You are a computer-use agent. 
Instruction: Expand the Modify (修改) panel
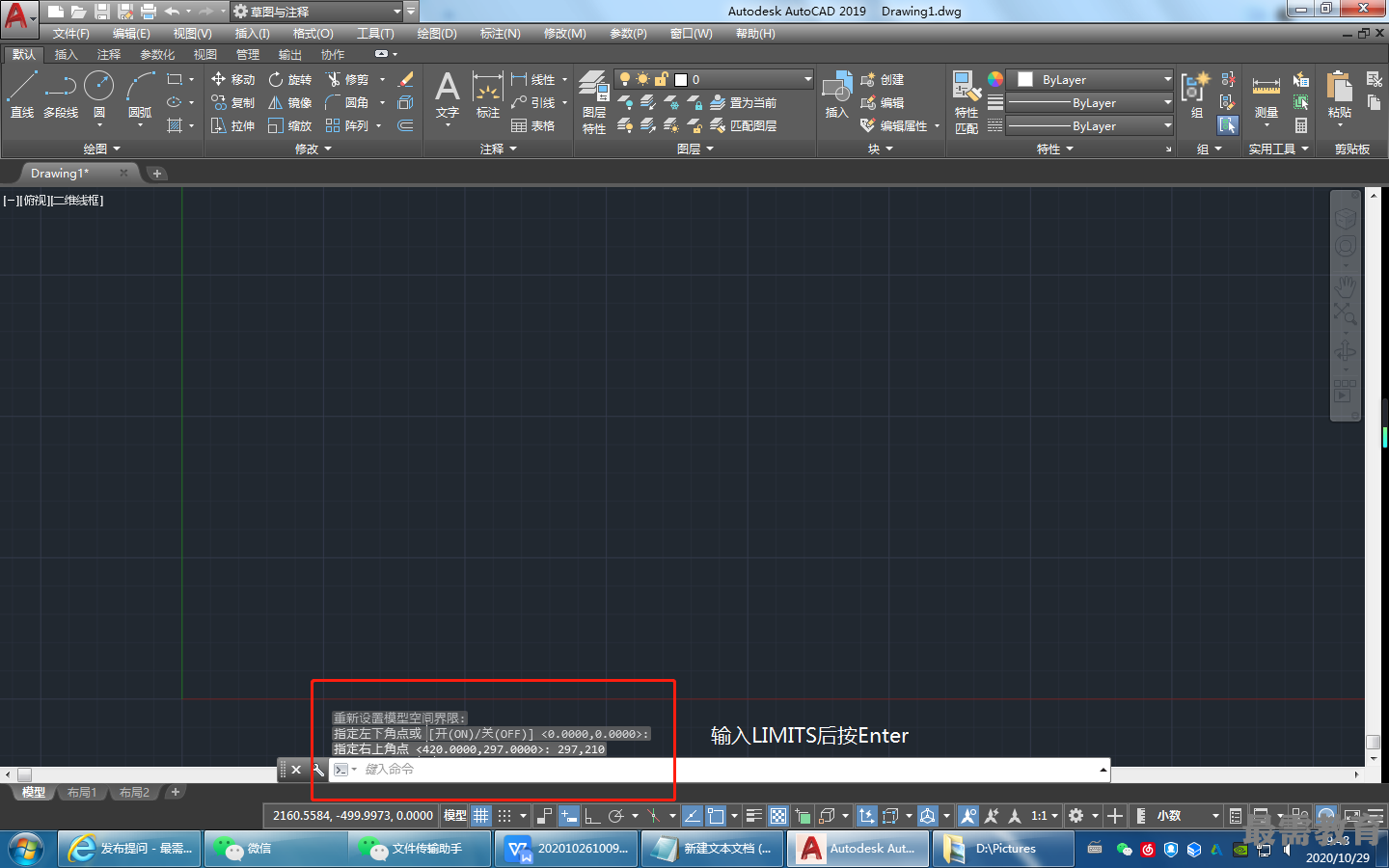coord(313,149)
